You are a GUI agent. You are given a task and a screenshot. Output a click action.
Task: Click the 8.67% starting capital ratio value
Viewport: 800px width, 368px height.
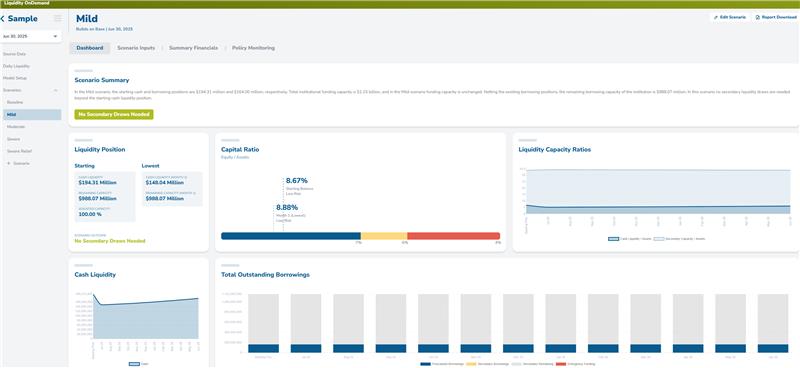[296, 181]
